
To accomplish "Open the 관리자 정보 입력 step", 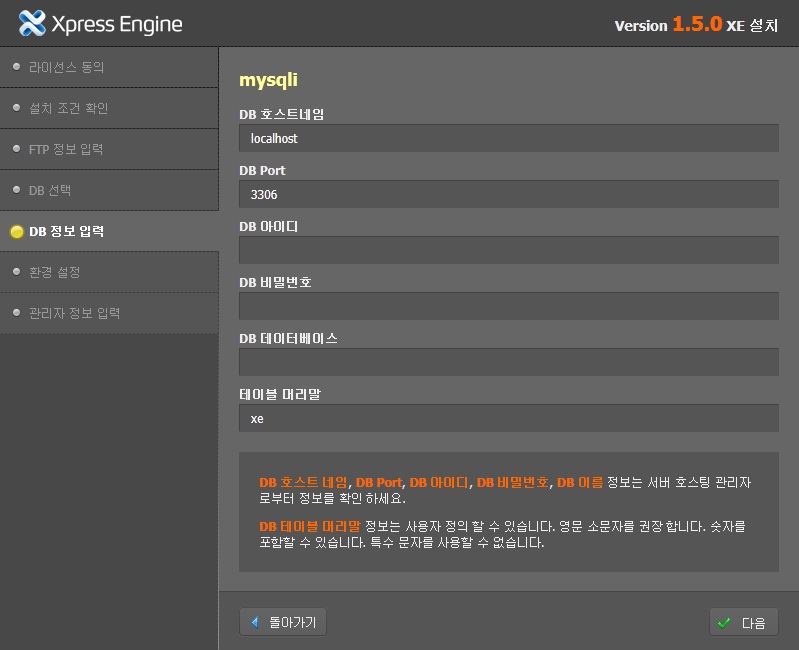I will pos(109,313).
